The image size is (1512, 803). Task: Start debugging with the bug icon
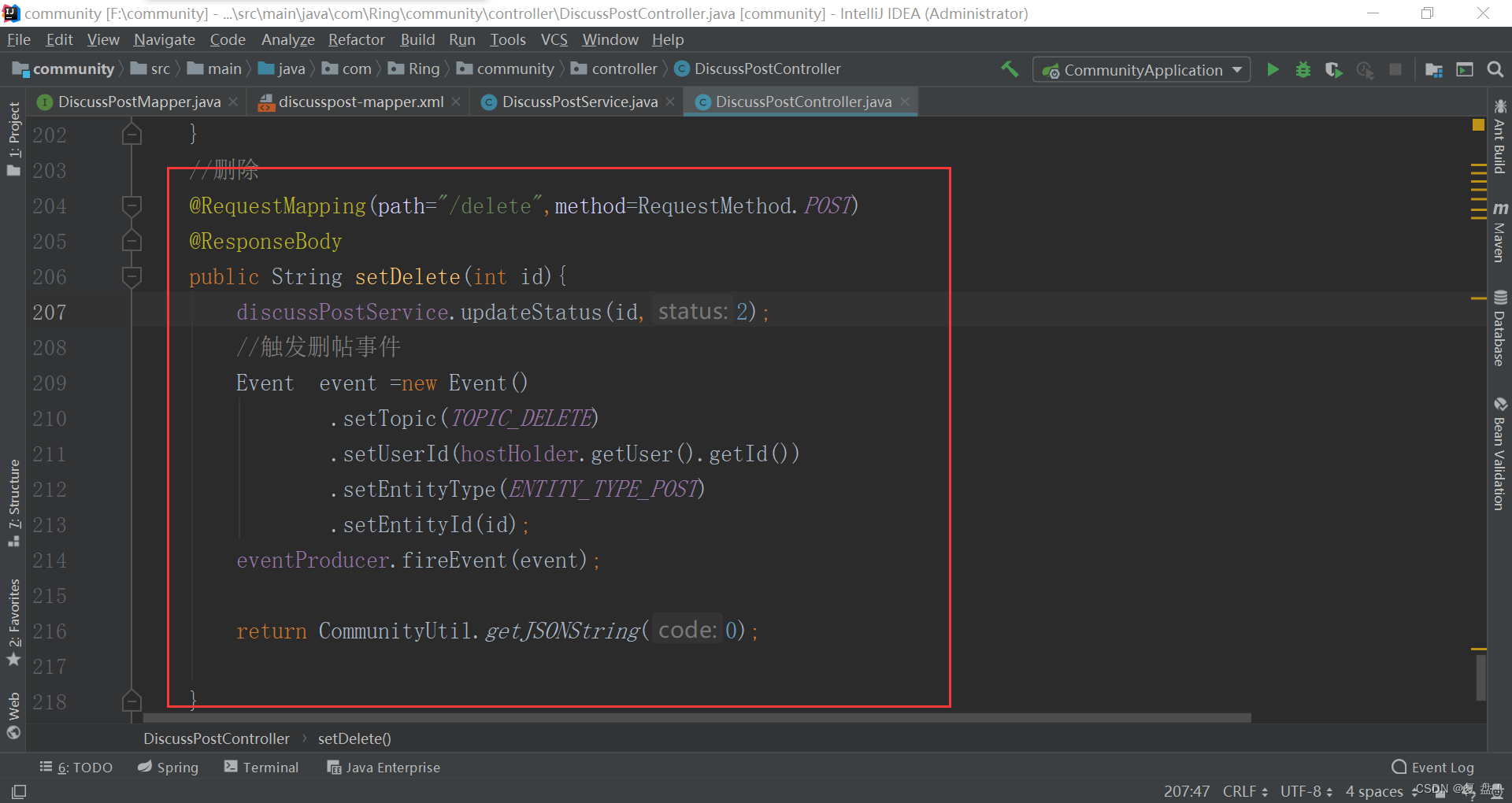(1303, 69)
